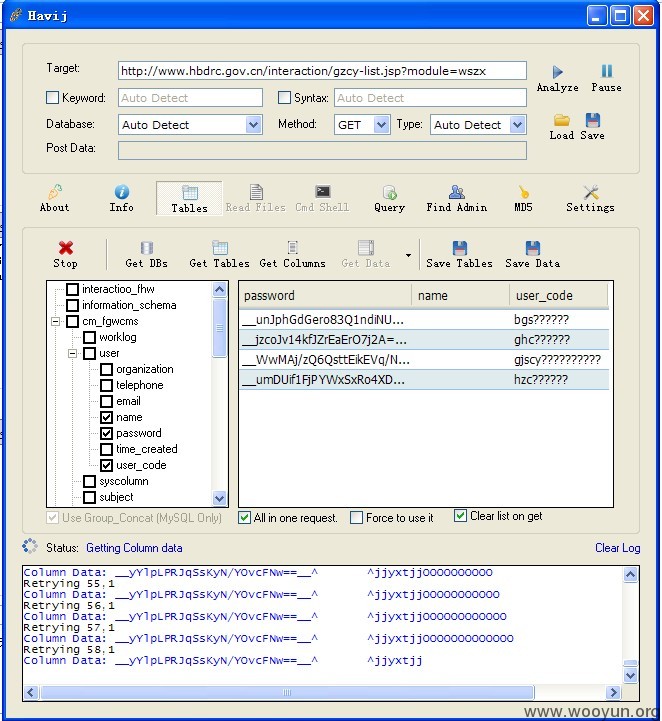
Task: Save project with Save icon beside Load
Action: [x=592, y=127]
